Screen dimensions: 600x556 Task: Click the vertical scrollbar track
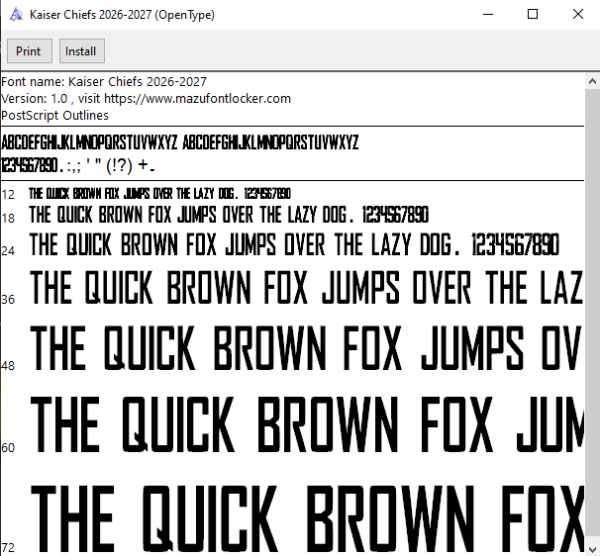tap(592, 314)
